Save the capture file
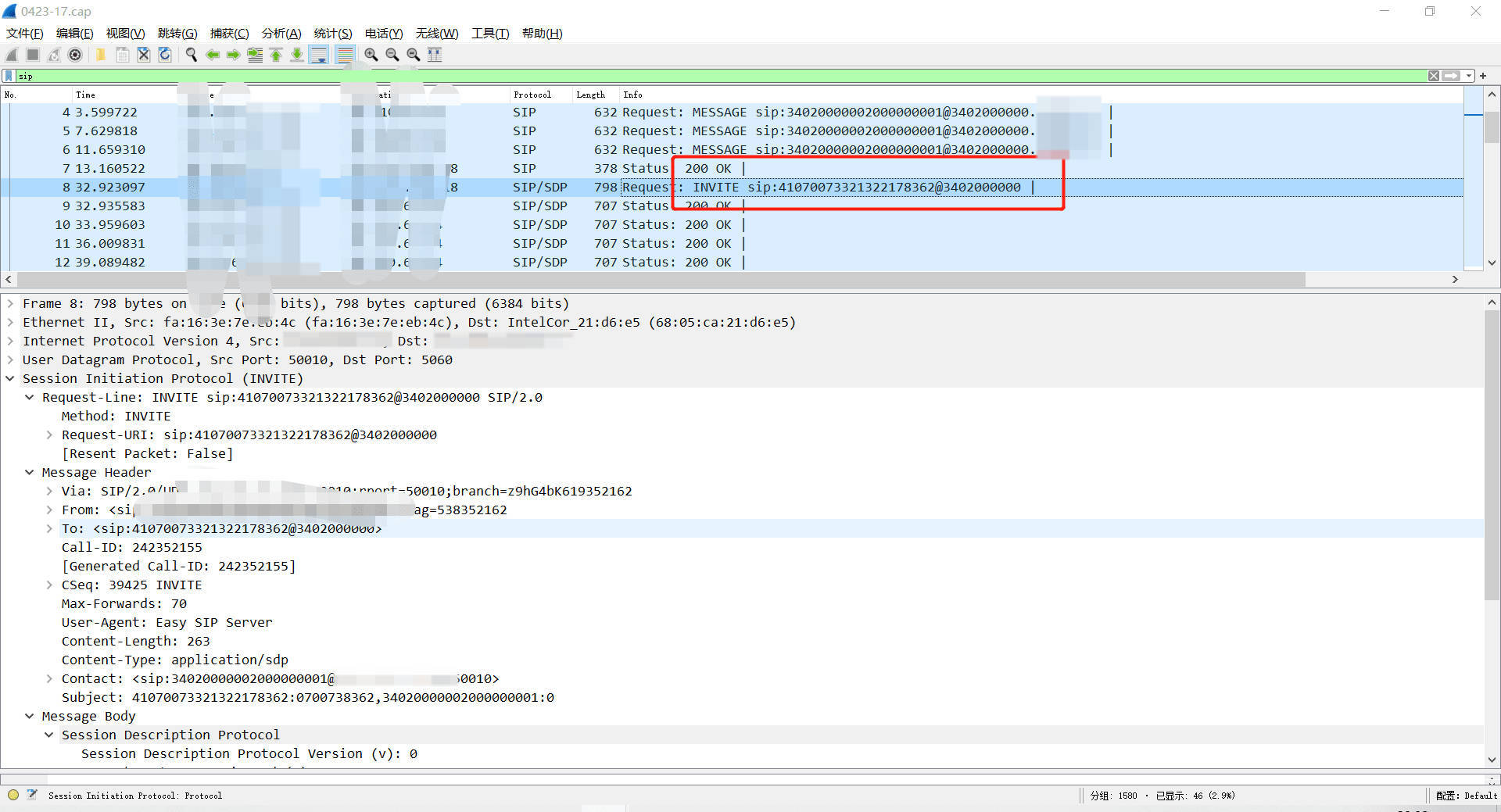Screen dimensions: 1501x812 coord(123,55)
